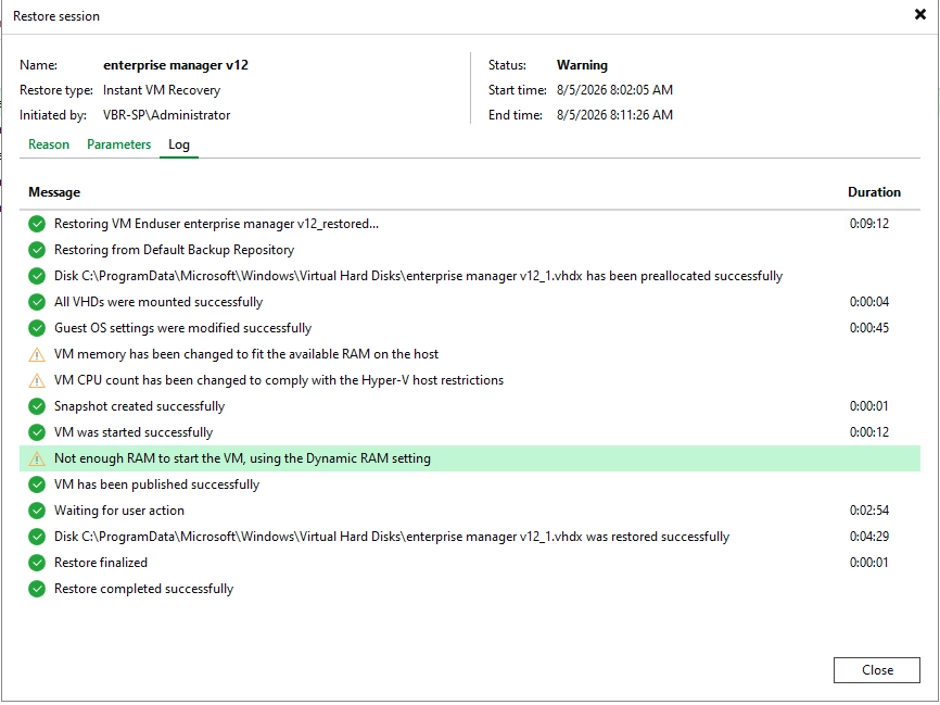Select log row 'Waiting for user action'
Screen dimensions: 940x705
click(x=470, y=511)
